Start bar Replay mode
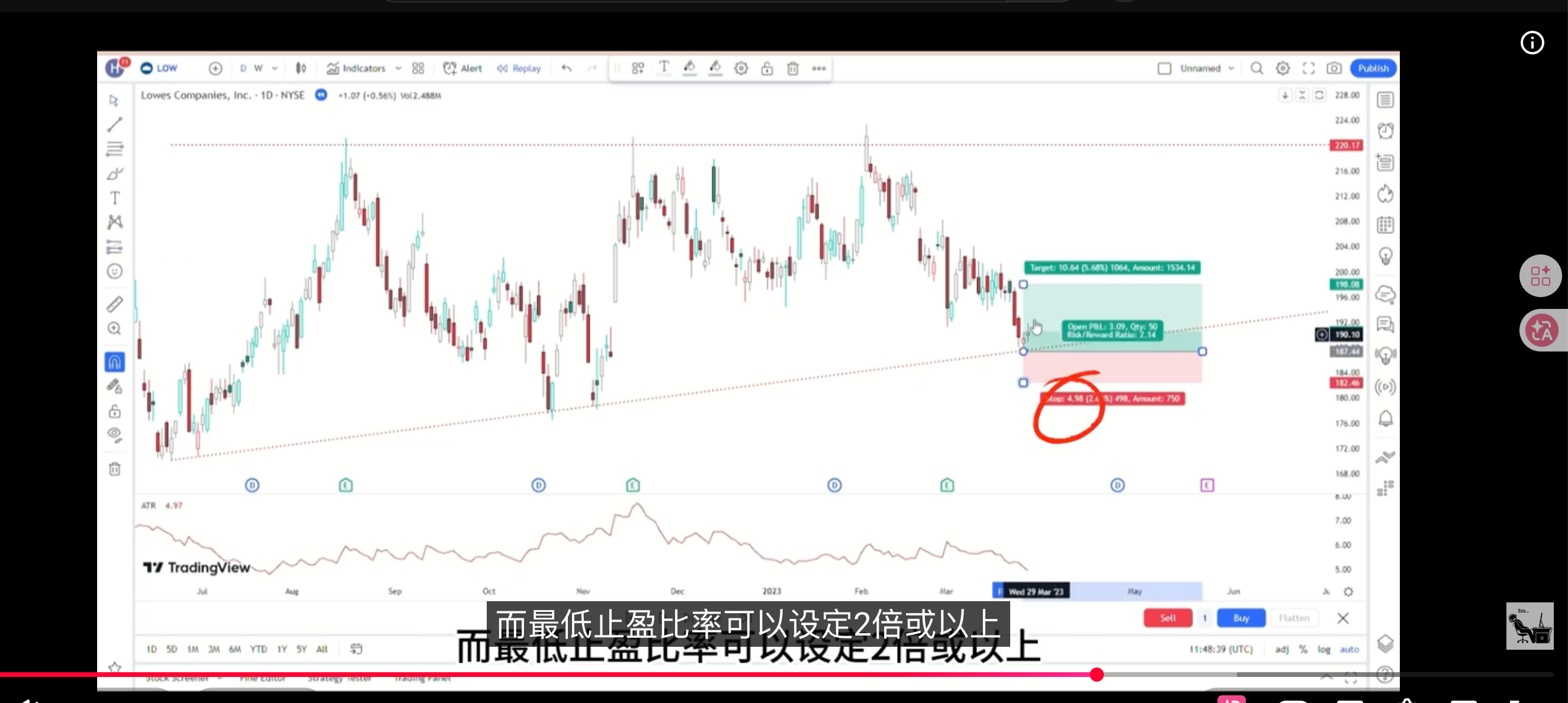Viewport: 1568px width, 703px height. (519, 69)
